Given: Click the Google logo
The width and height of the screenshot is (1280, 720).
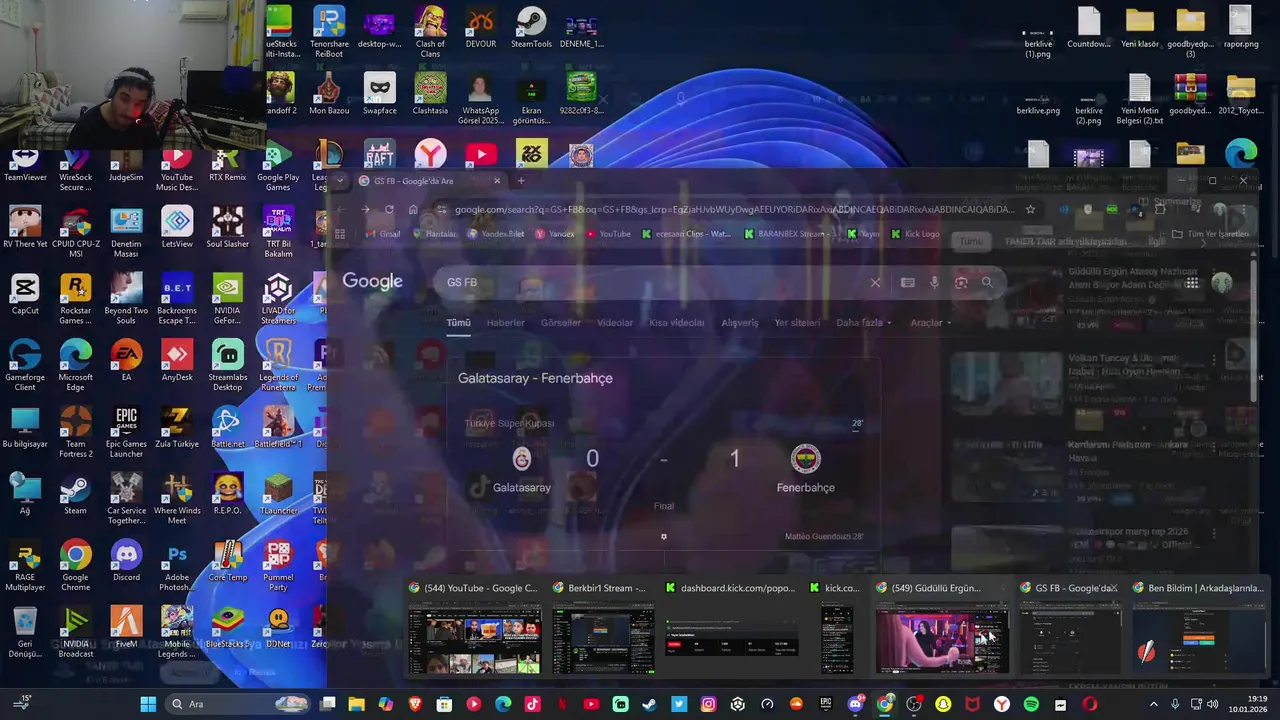Looking at the screenshot, I should coord(372,282).
